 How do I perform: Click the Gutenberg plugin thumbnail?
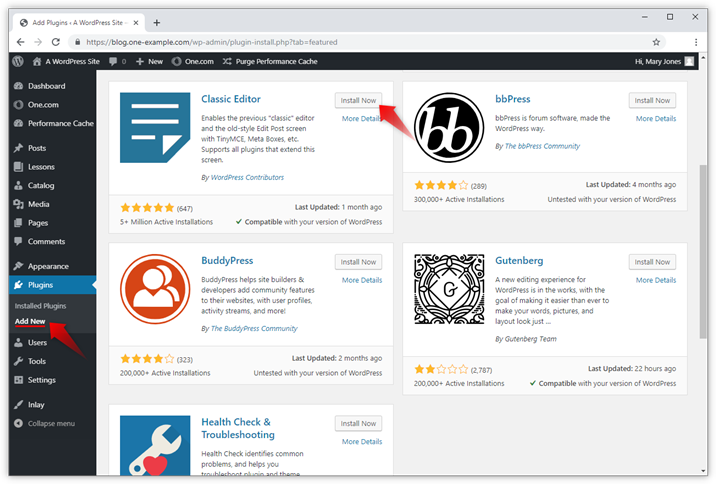click(x=449, y=289)
